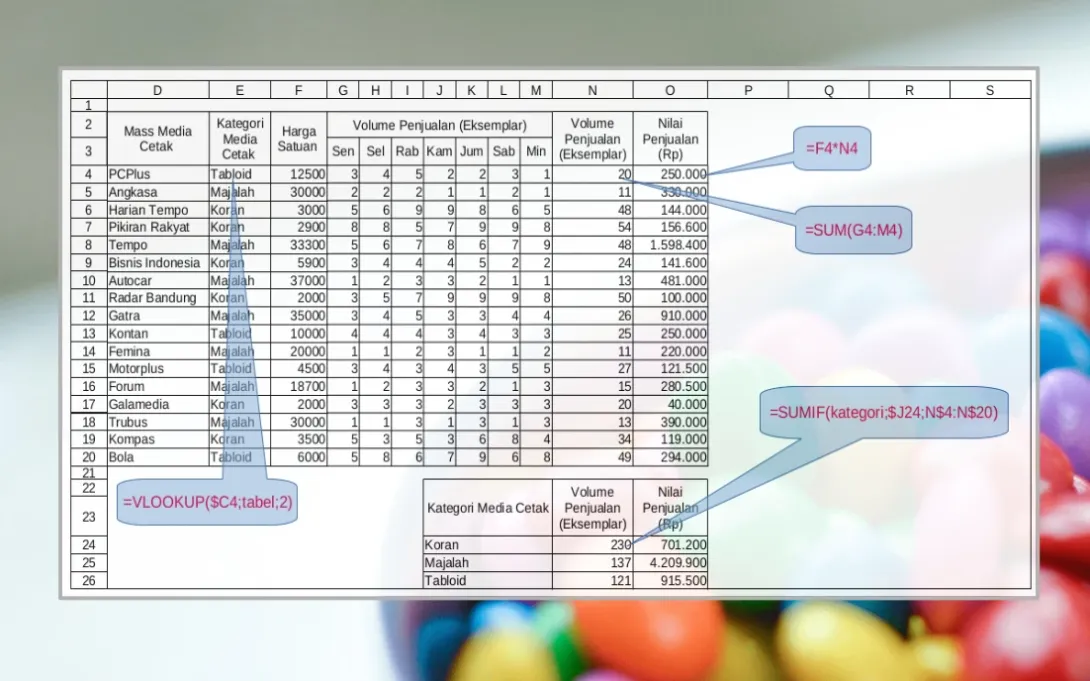Select the Pikiran Rakyat cell
Image resolution: width=1090 pixels, height=681 pixels.
(158, 227)
